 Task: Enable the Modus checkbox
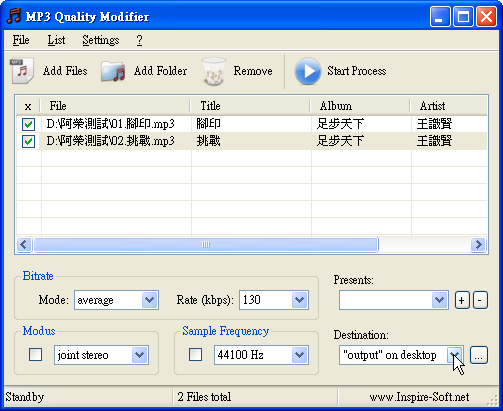tap(35, 355)
